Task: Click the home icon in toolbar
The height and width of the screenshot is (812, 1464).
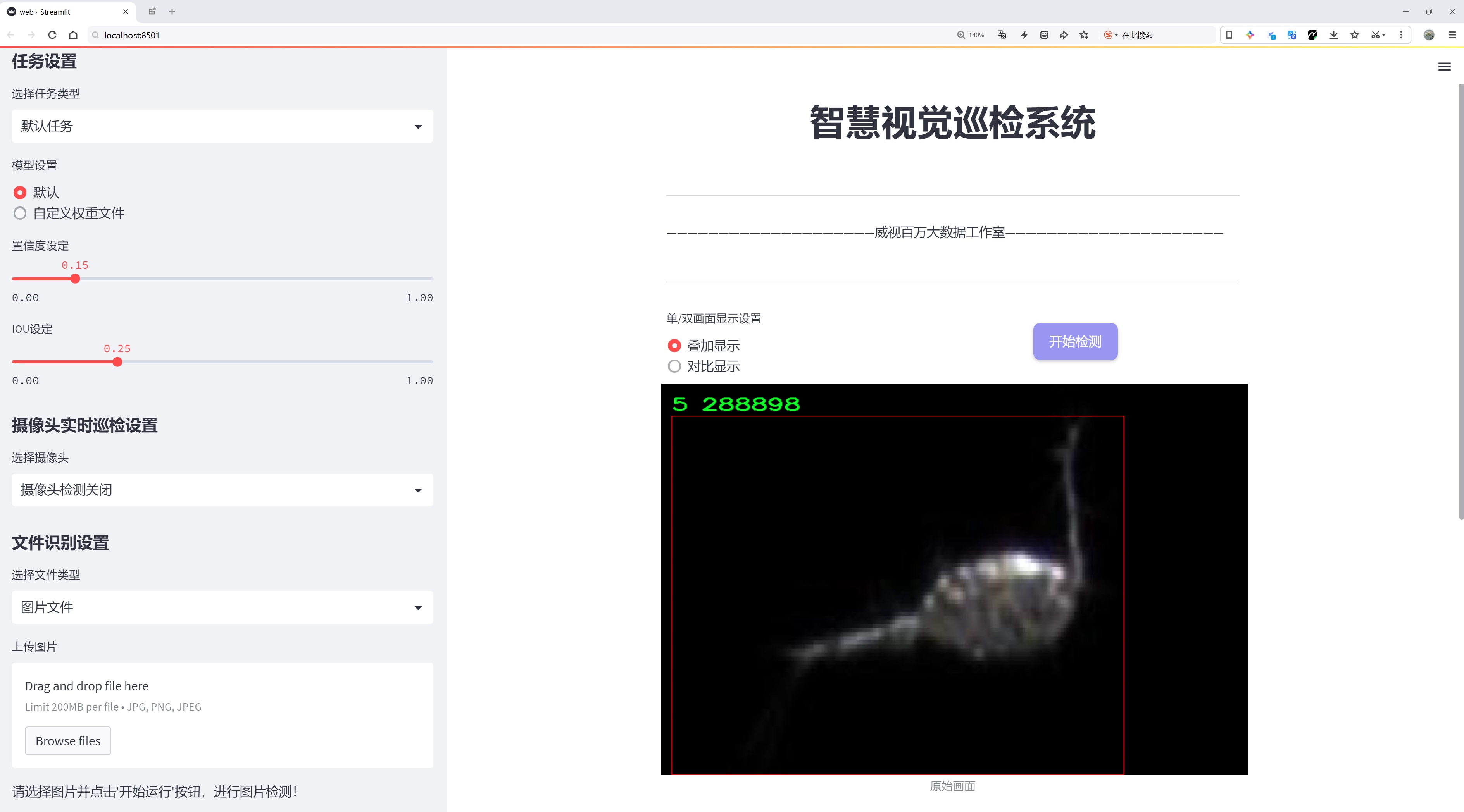Action: pos(73,35)
